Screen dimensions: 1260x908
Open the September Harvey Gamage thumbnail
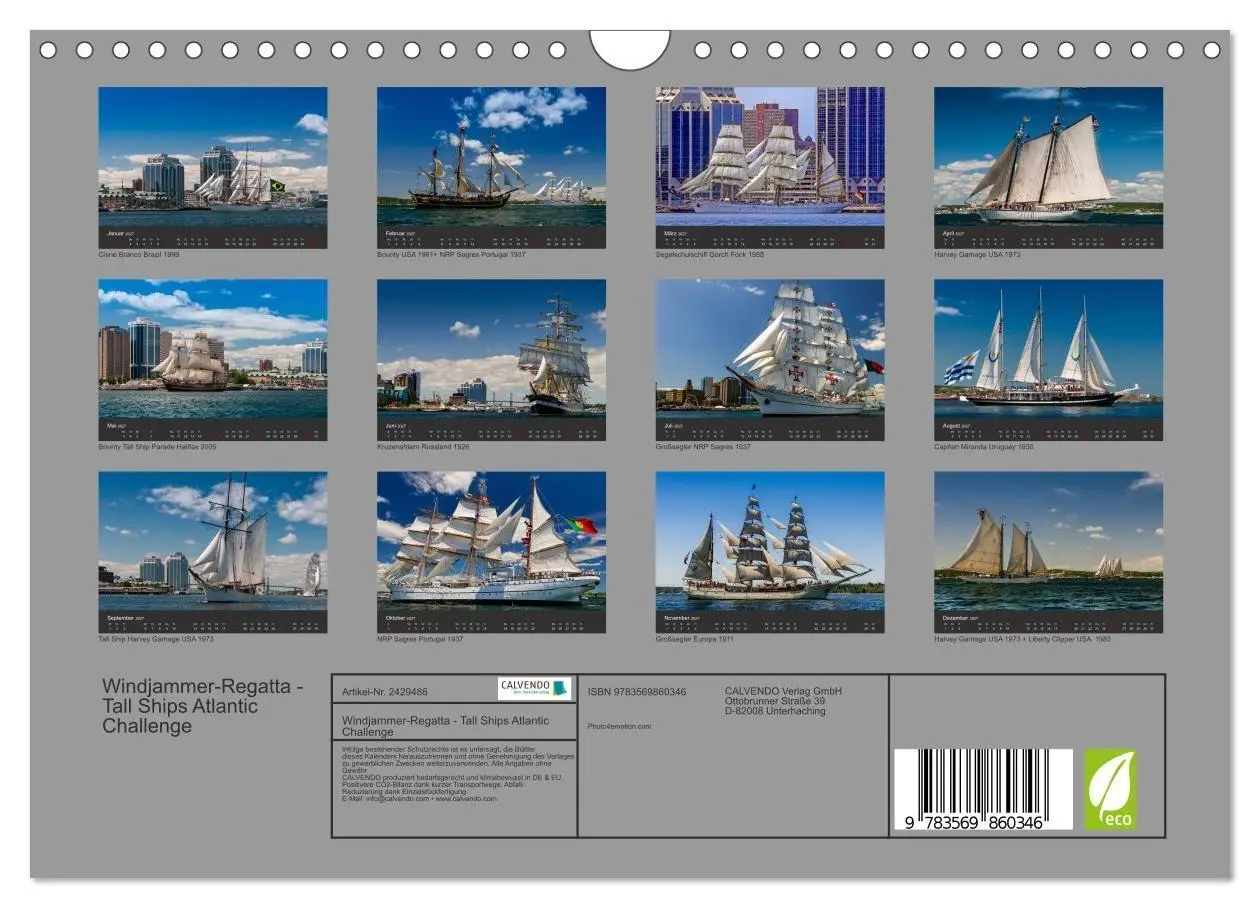coord(212,552)
